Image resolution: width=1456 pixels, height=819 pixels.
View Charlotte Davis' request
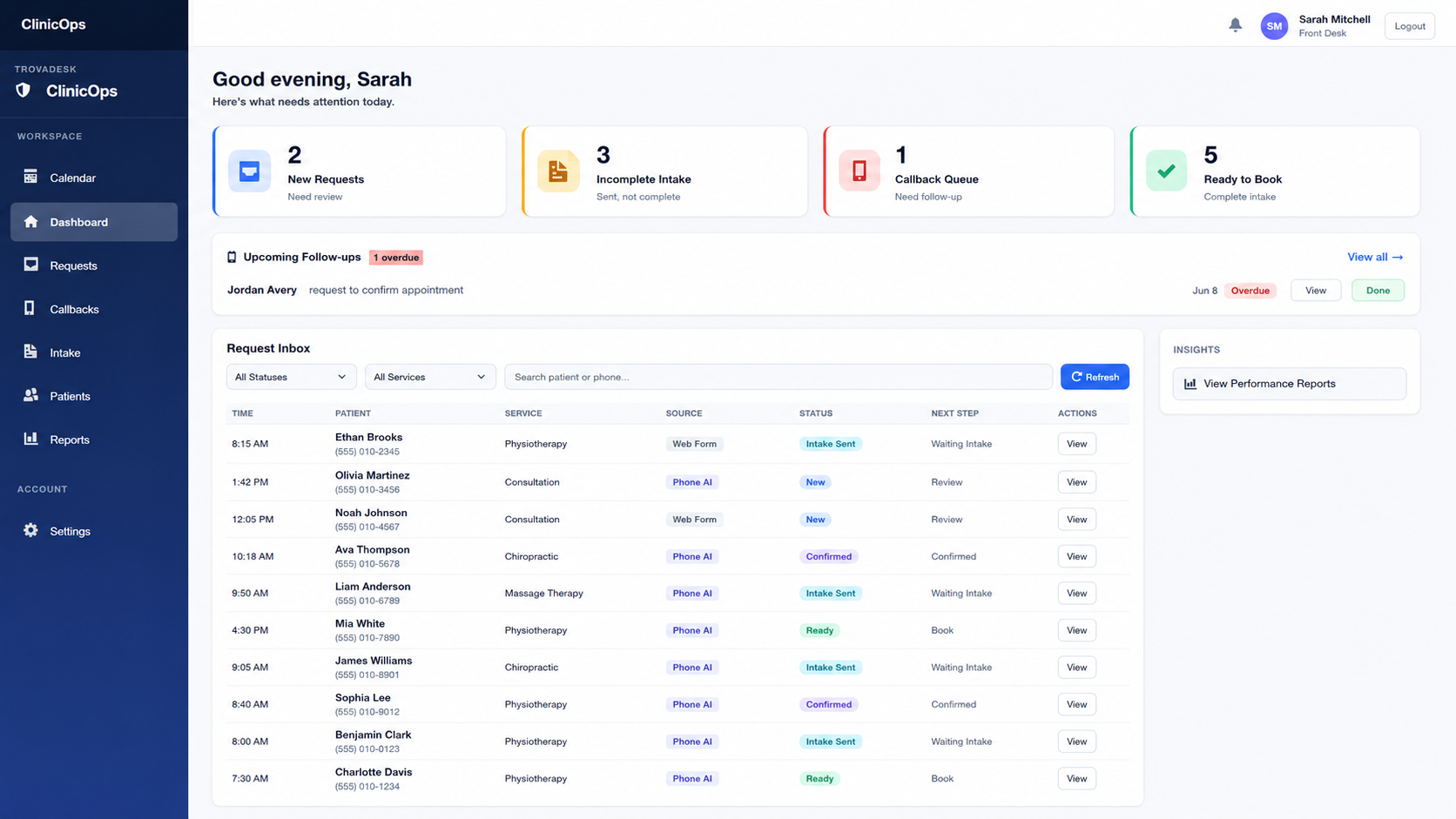[1076, 779]
